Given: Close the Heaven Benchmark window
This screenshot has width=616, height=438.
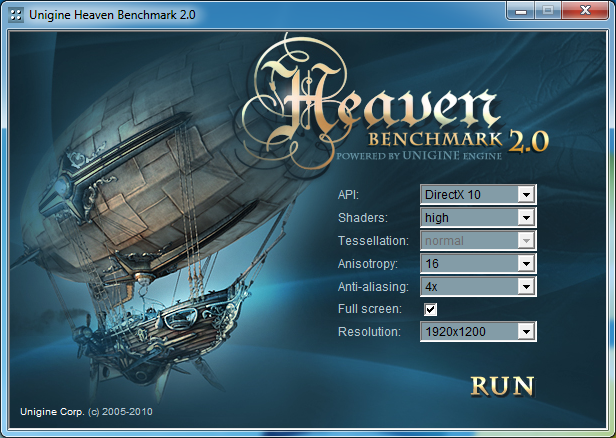Looking at the screenshot, I should pos(585,10).
